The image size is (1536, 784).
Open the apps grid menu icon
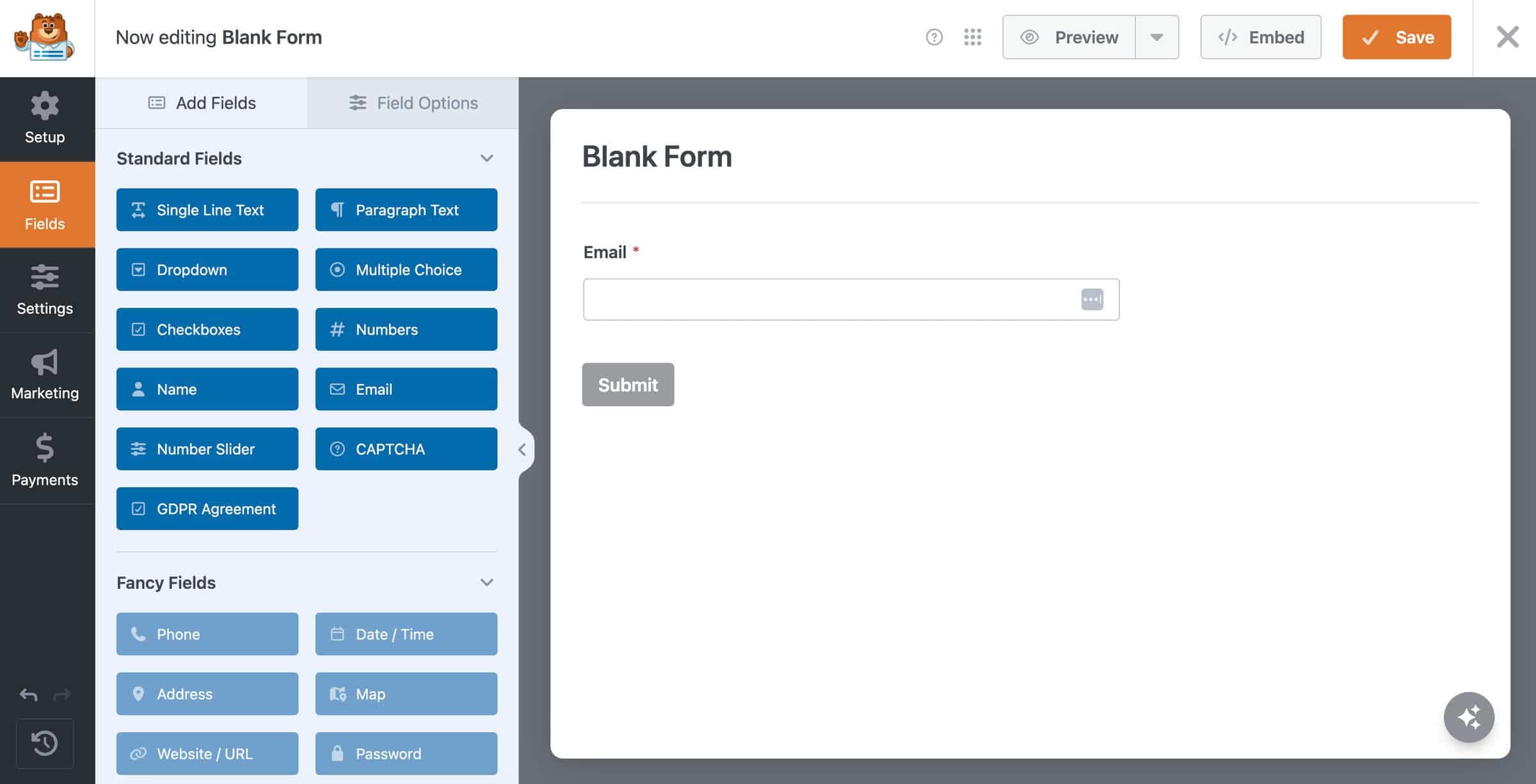(973, 37)
